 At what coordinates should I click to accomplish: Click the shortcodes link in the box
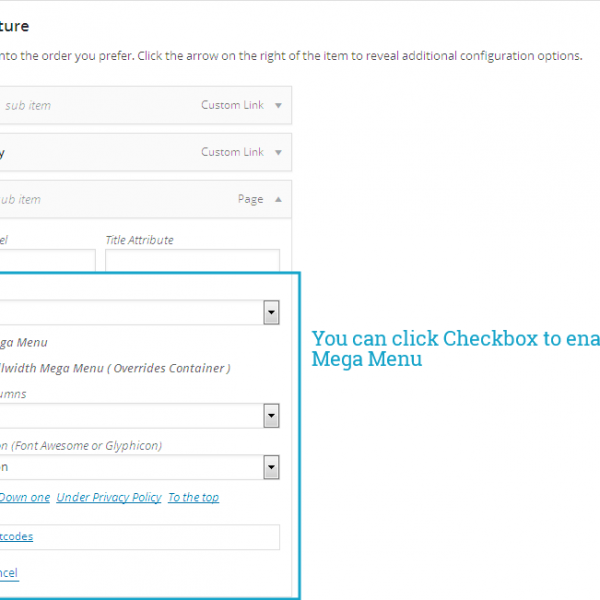16,536
